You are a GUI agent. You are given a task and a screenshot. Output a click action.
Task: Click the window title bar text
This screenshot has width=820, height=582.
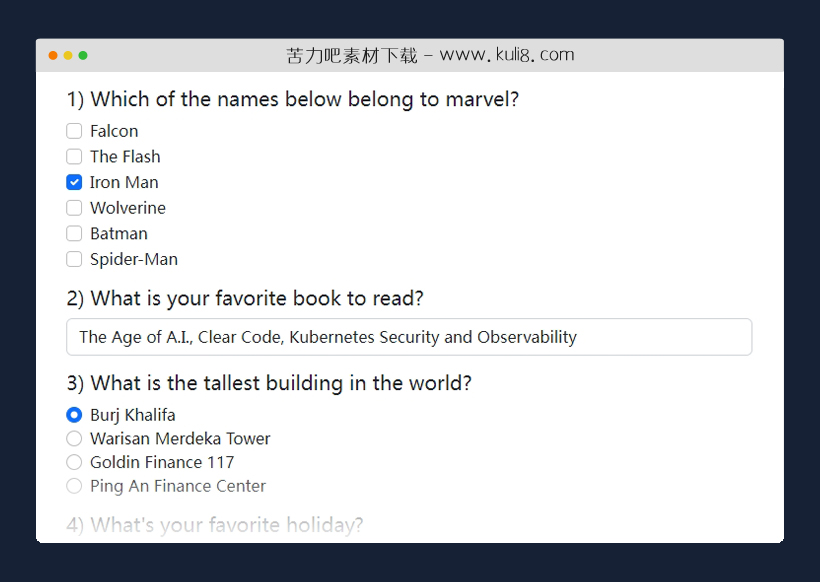pyautogui.click(x=430, y=55)
